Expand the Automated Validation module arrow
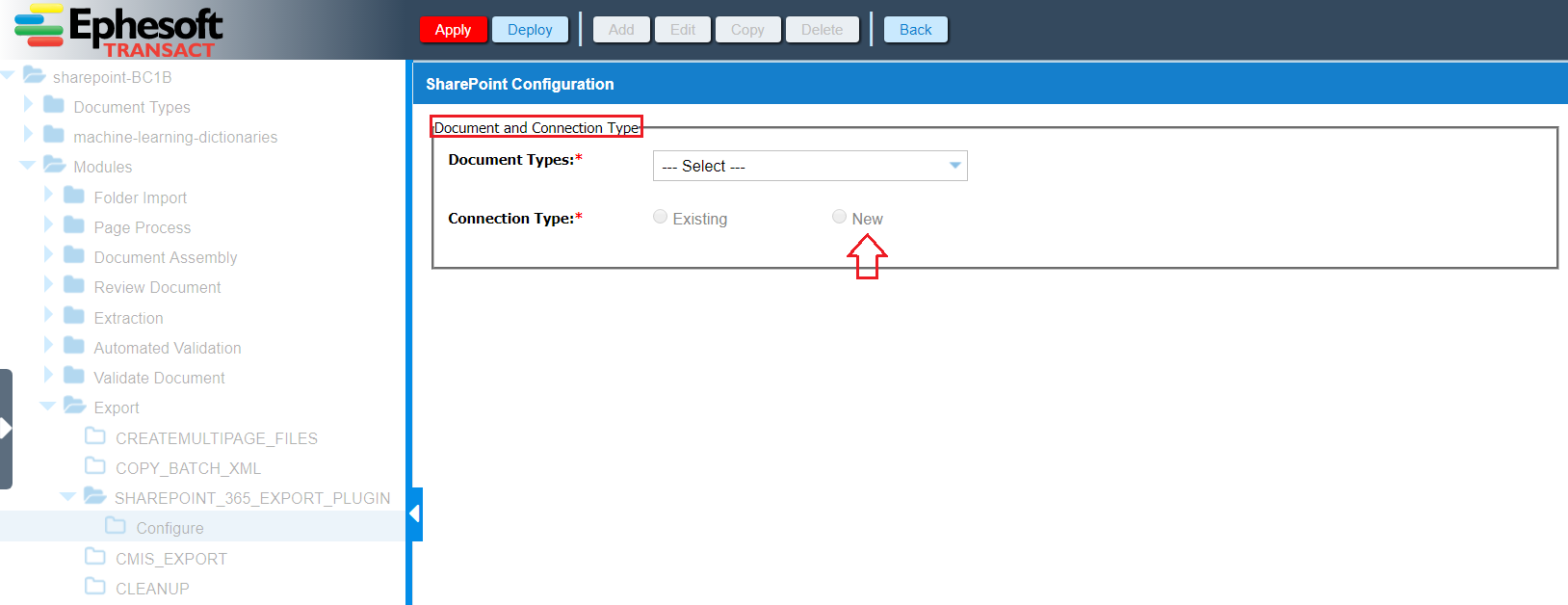The image size is (1568, 605). coord(48,345)
